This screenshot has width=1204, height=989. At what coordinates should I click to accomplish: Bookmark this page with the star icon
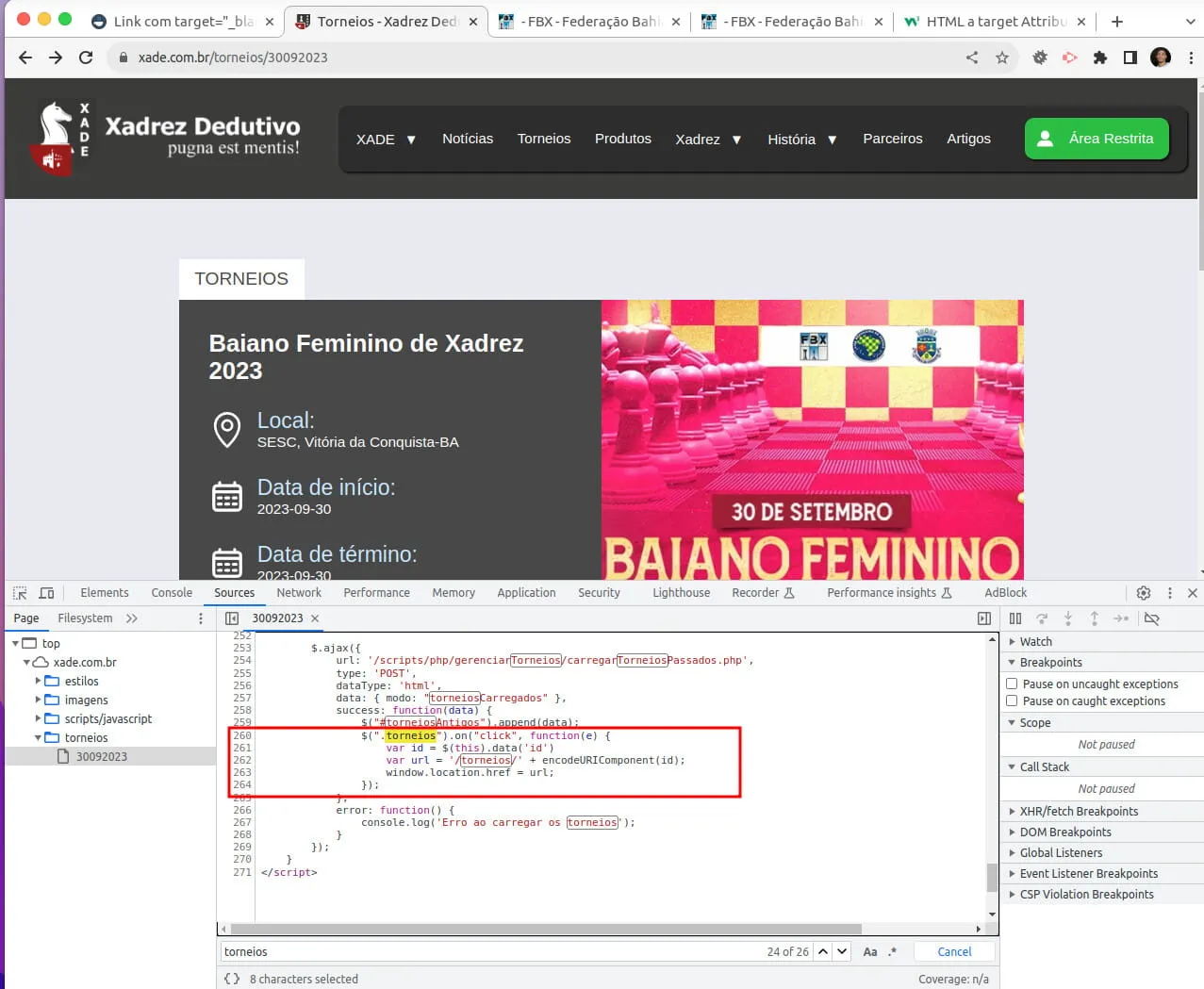[x=1001, y=58]
